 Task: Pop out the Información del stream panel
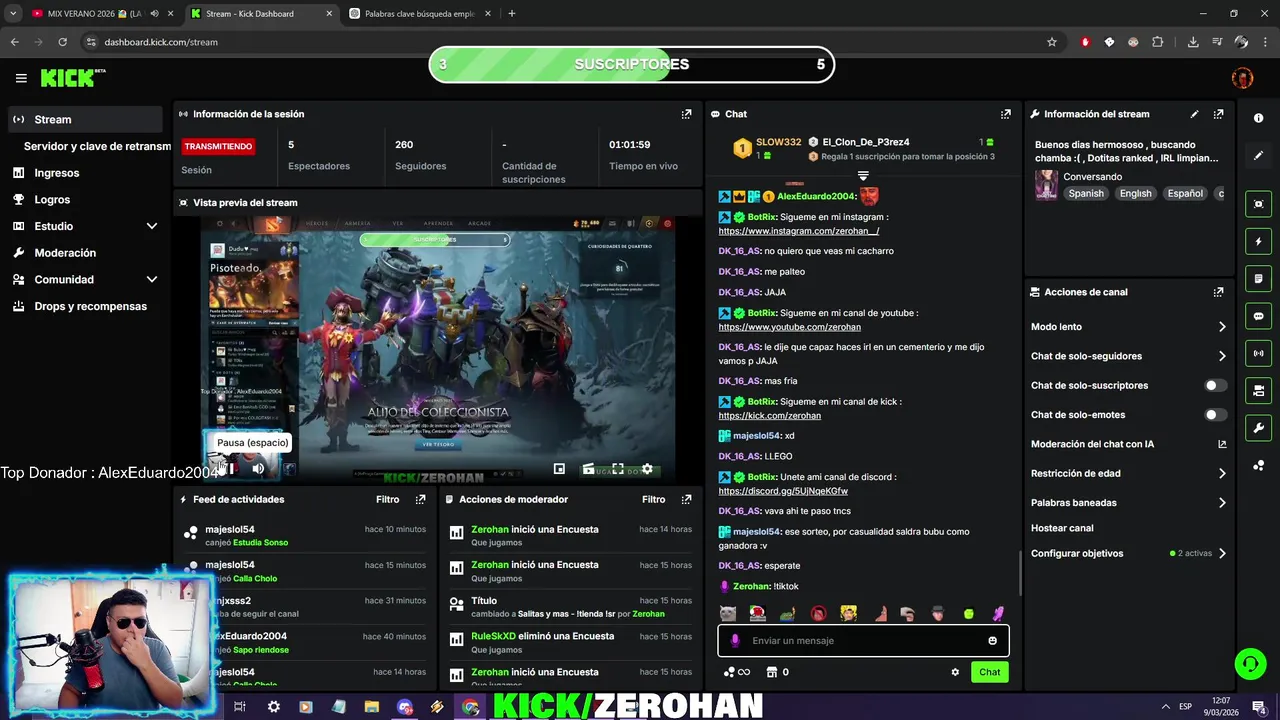click(x=1218, y=114)
